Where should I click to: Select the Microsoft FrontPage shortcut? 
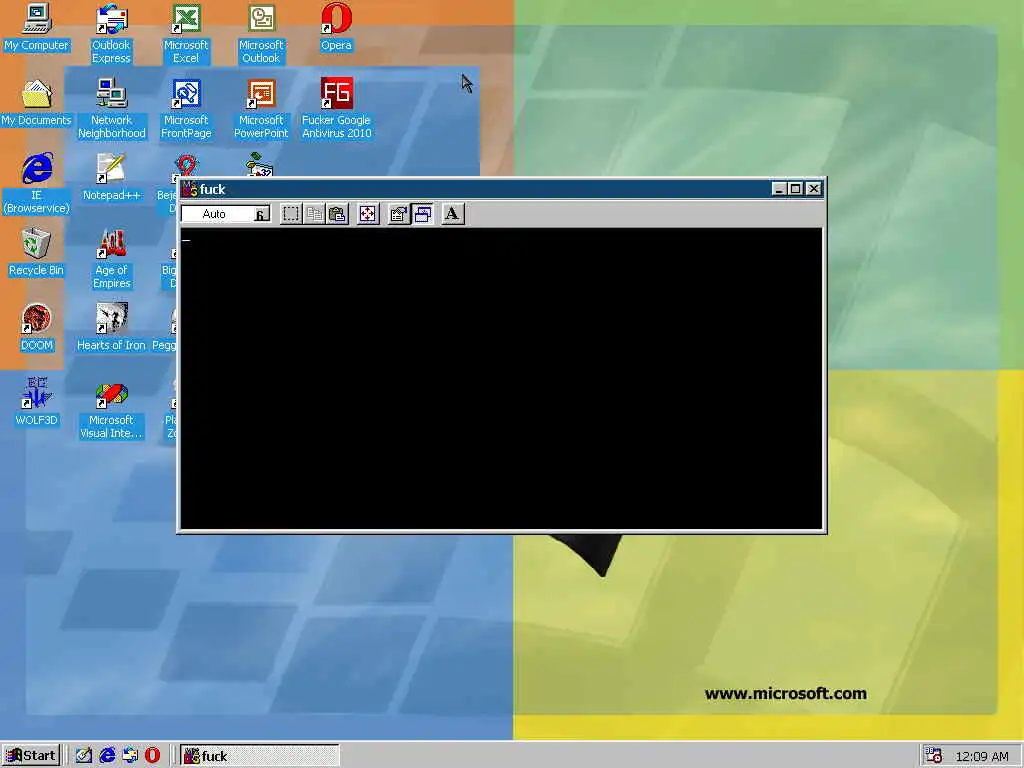tap(186, 109)
